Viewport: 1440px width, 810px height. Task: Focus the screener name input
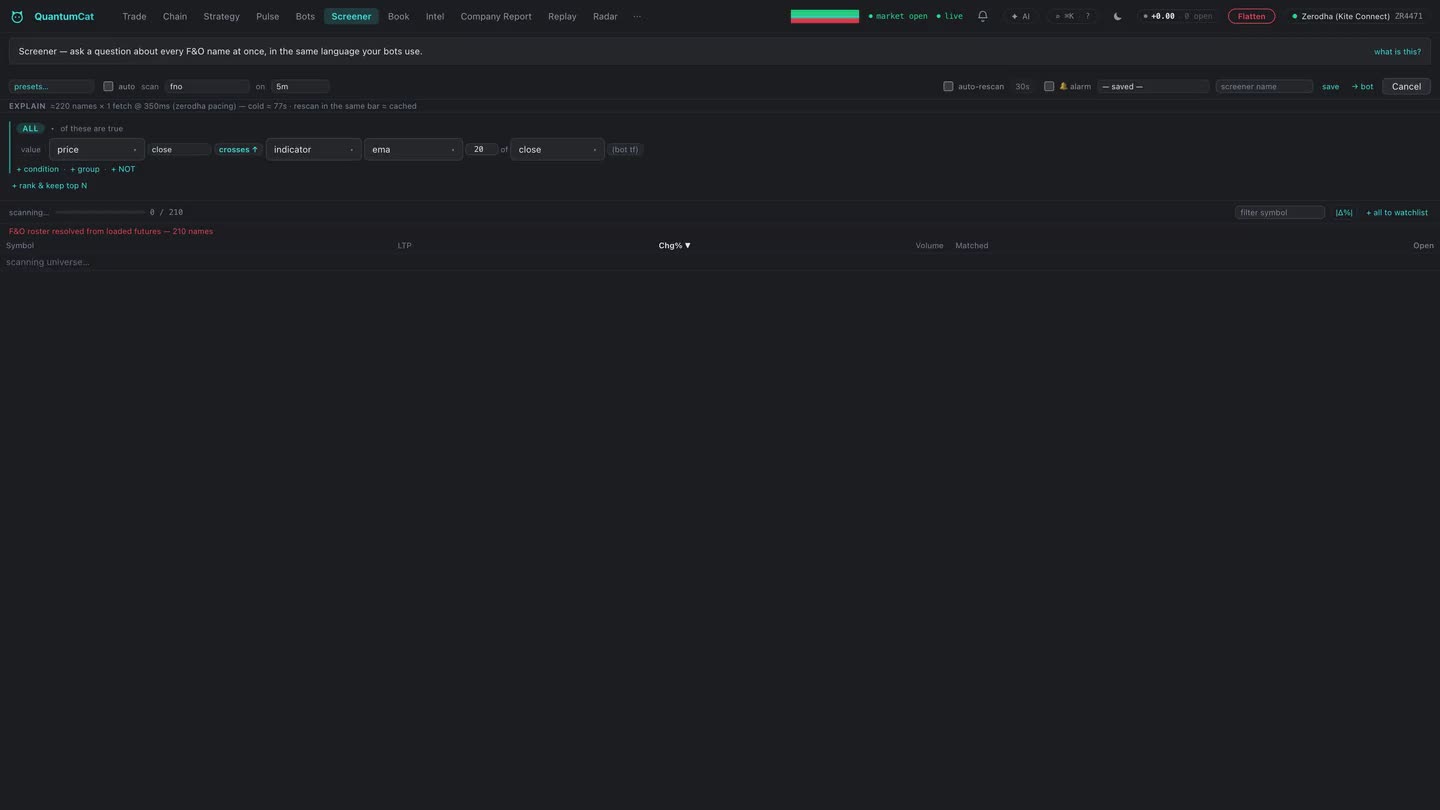coord(1264,86)
